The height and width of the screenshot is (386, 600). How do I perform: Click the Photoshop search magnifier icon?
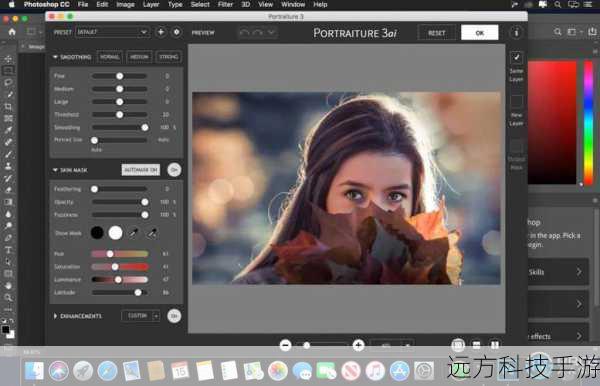(558, 32)
